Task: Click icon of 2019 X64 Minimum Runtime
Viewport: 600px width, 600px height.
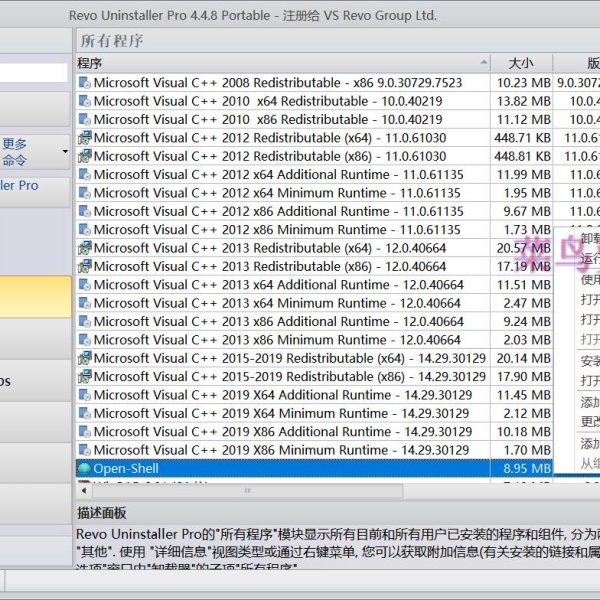Action: coord(85,413)
